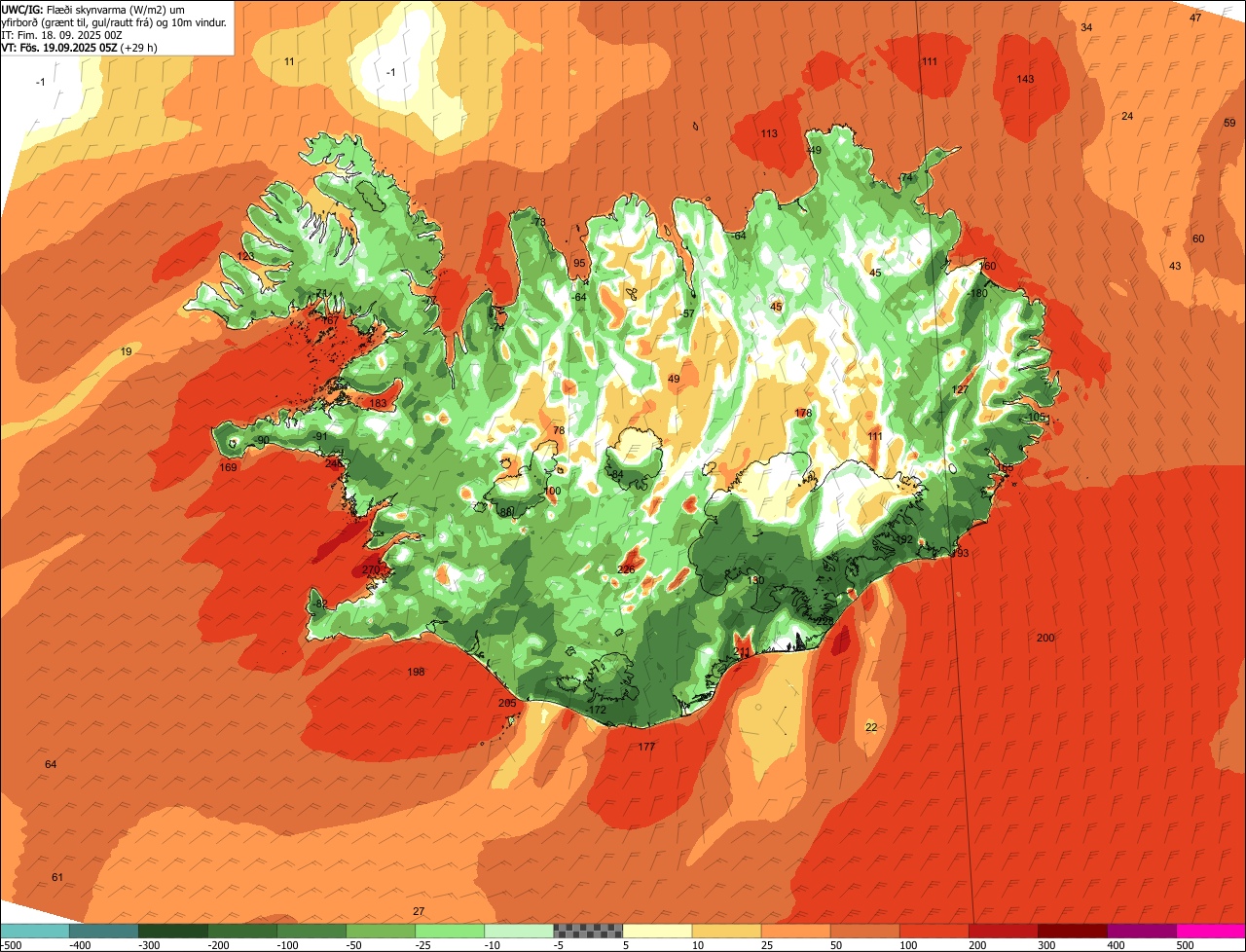This screenshot has width=1246, height=952.
Task: Click the 'yfirborð (grænt til, gul/rautt frá)' line
Action: pyautogui.click(x=115, y=21)
